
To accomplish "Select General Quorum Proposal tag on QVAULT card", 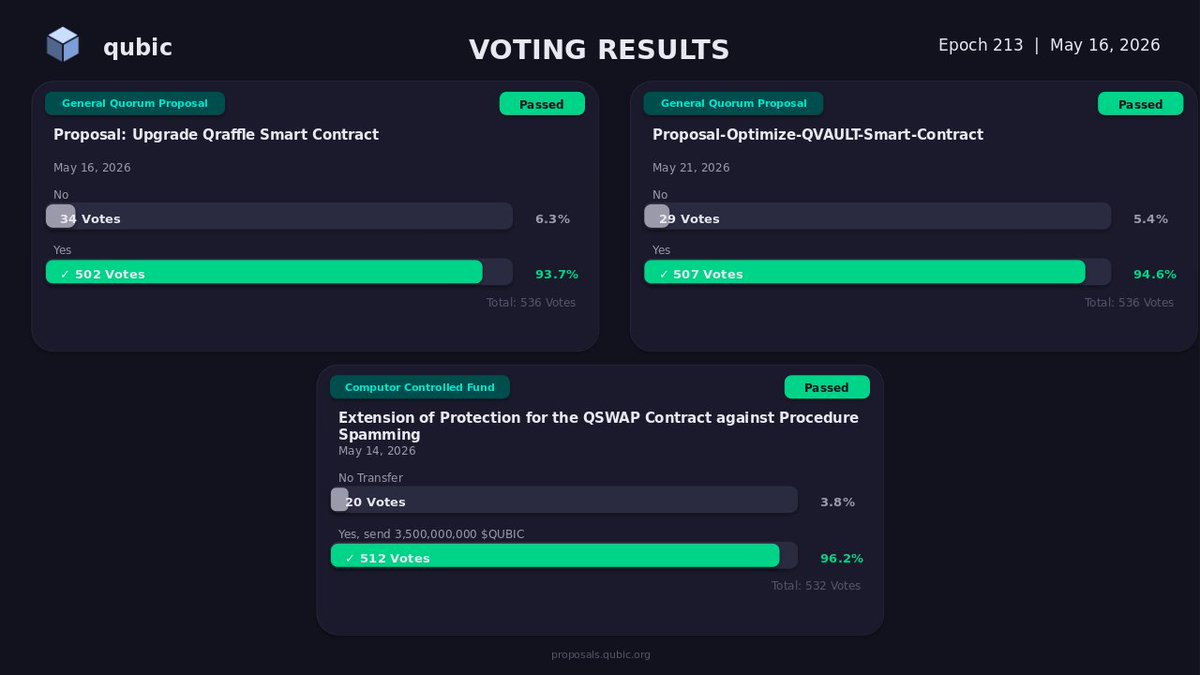I will (734, 103).
